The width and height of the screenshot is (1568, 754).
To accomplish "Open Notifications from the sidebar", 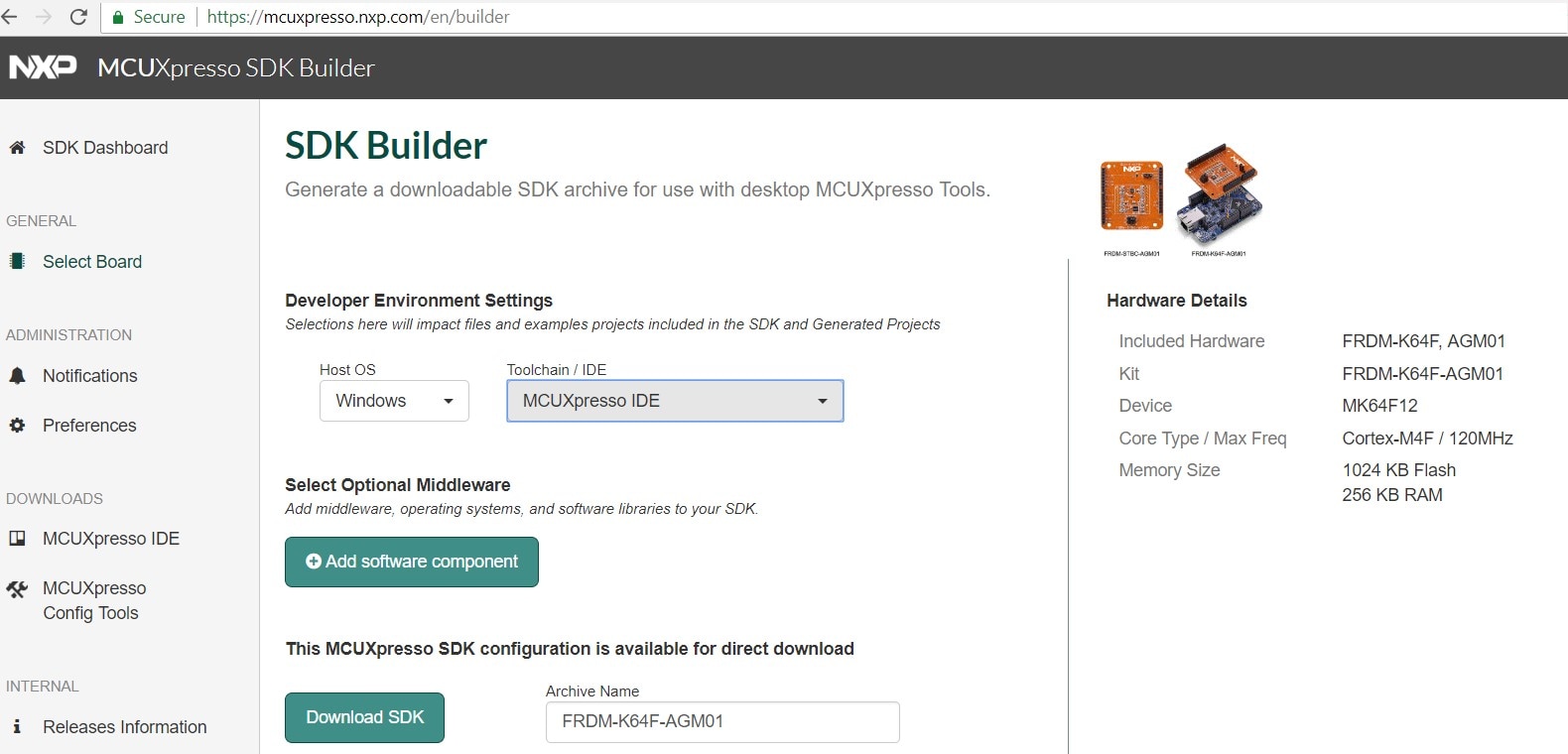I will coord(90,376).
